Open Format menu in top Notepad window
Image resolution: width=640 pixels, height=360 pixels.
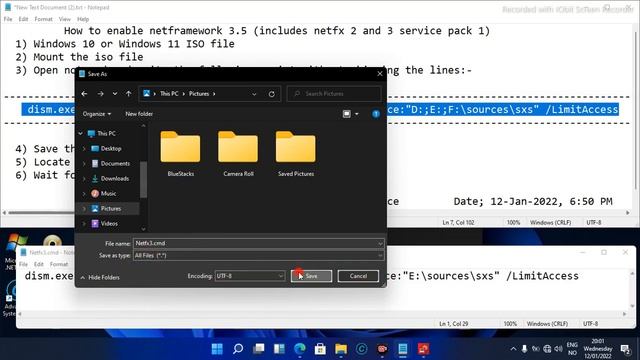(43, 19)
